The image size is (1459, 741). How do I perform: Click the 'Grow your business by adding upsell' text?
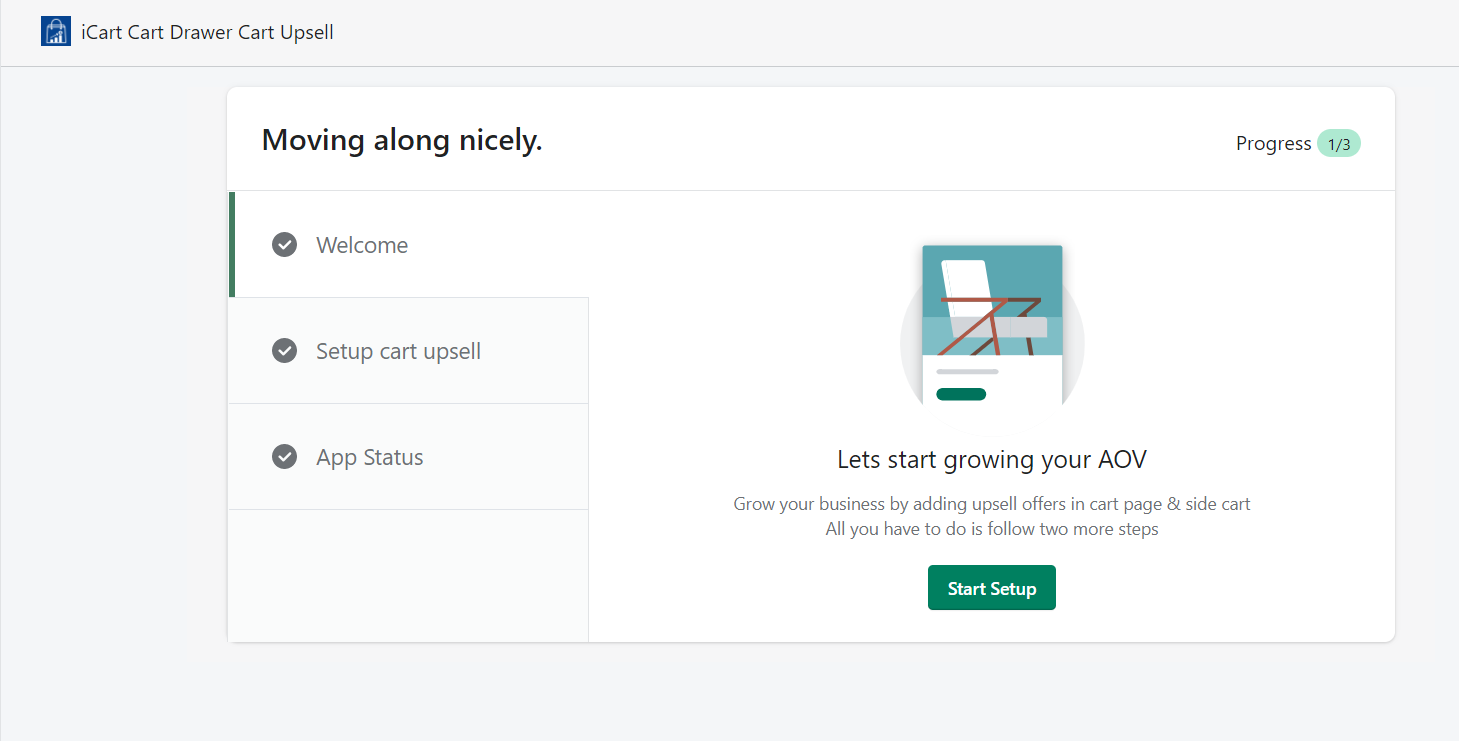pyautogui.click(x=992, y=504)
